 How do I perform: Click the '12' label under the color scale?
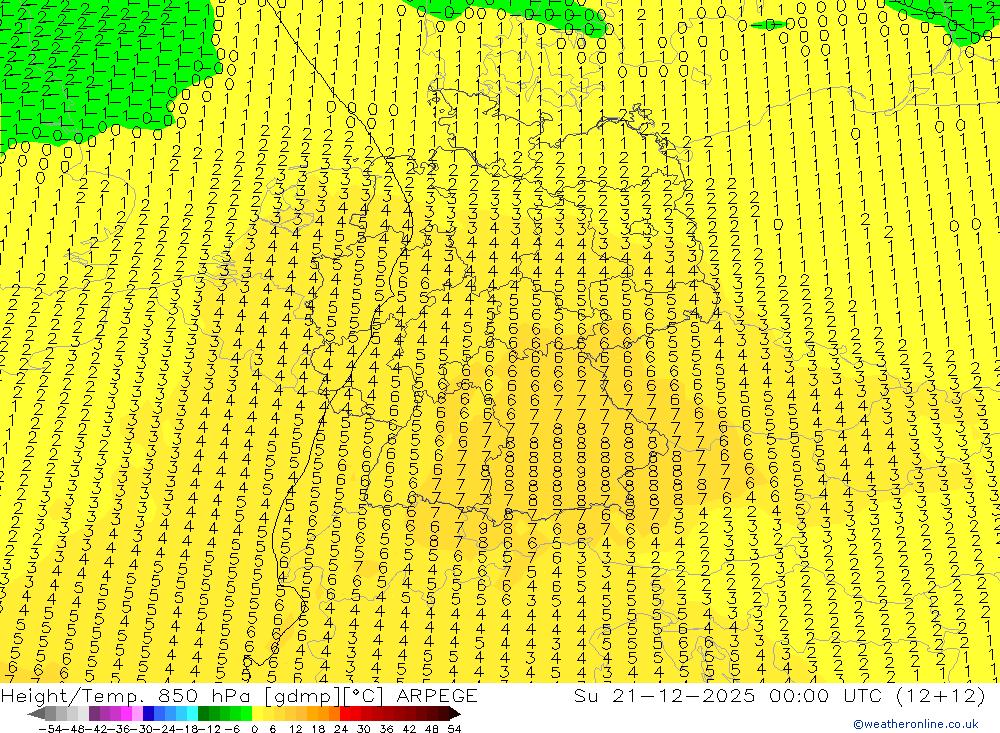click(295, 729)
